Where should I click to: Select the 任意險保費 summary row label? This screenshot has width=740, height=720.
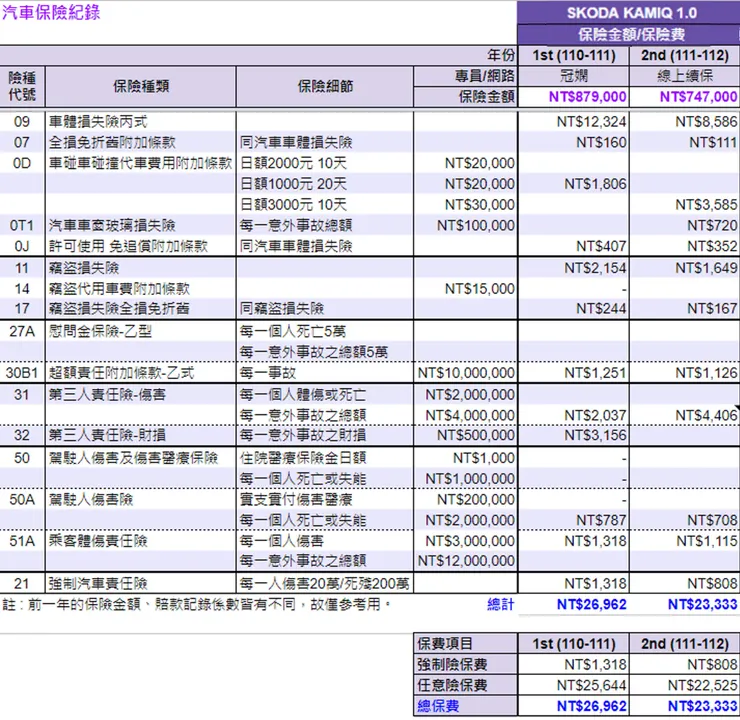[465, 685]
